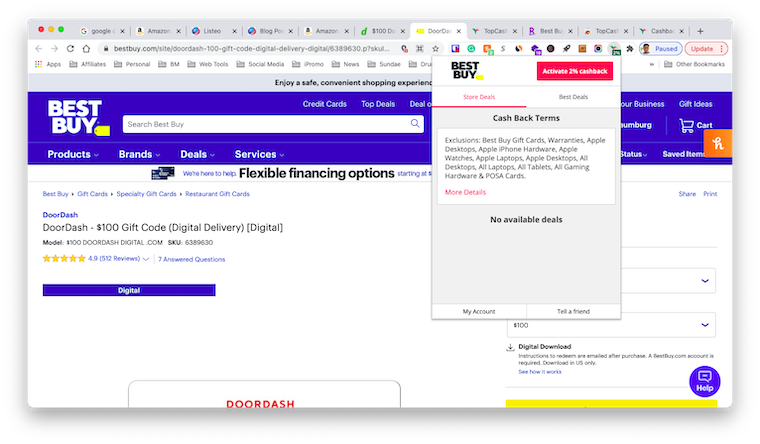Open More Details link in cashback terms

point(465,192)
